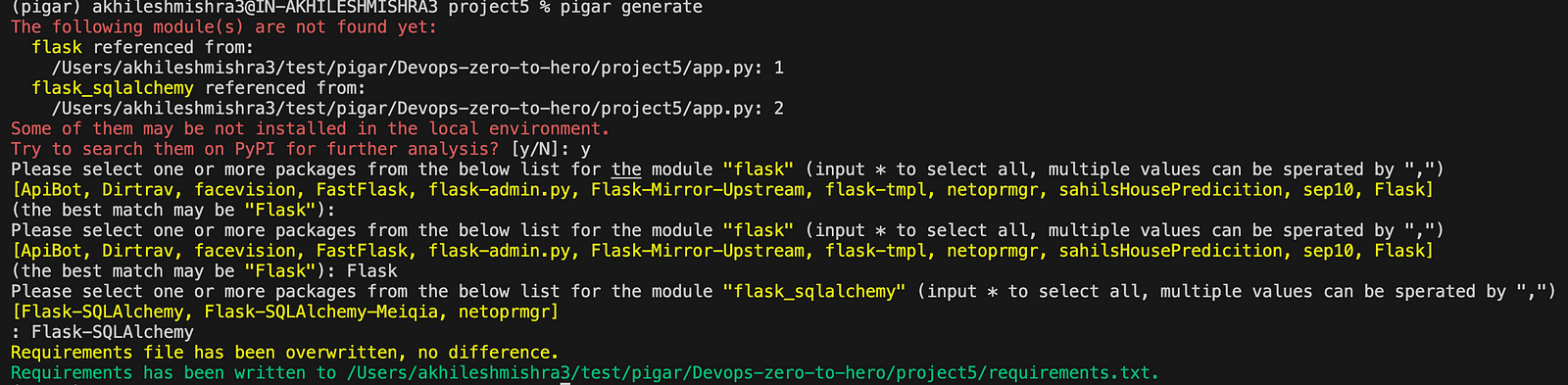Click the typed answer ': Flask-SQLAlchemy'

(x=103, y=333)
